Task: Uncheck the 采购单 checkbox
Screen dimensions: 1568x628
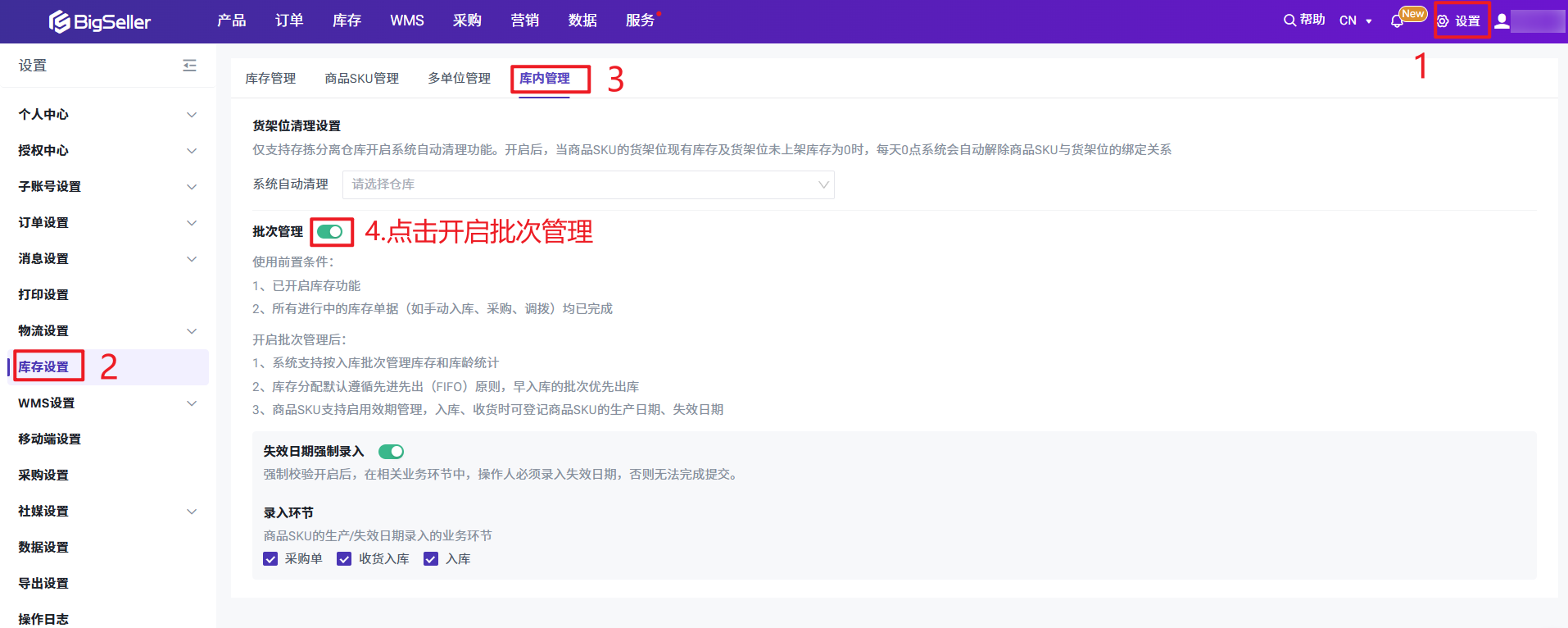Action: (270, 559)
